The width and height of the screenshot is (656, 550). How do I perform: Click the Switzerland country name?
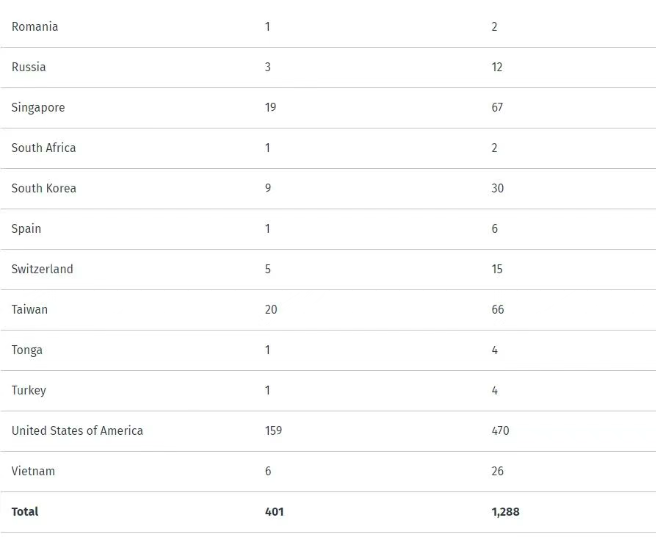coord(42,269)
